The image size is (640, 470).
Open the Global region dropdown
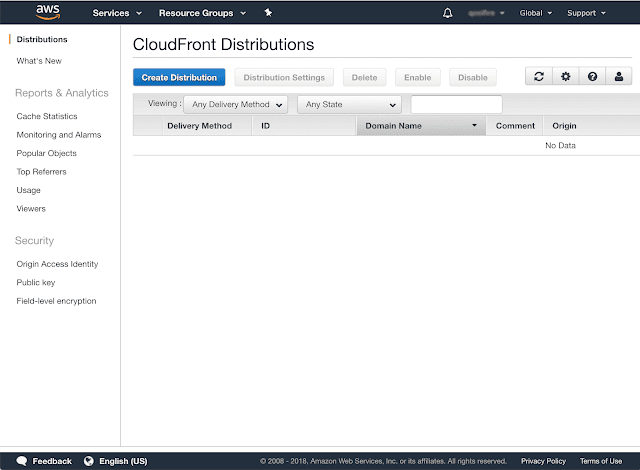[536, 13]
